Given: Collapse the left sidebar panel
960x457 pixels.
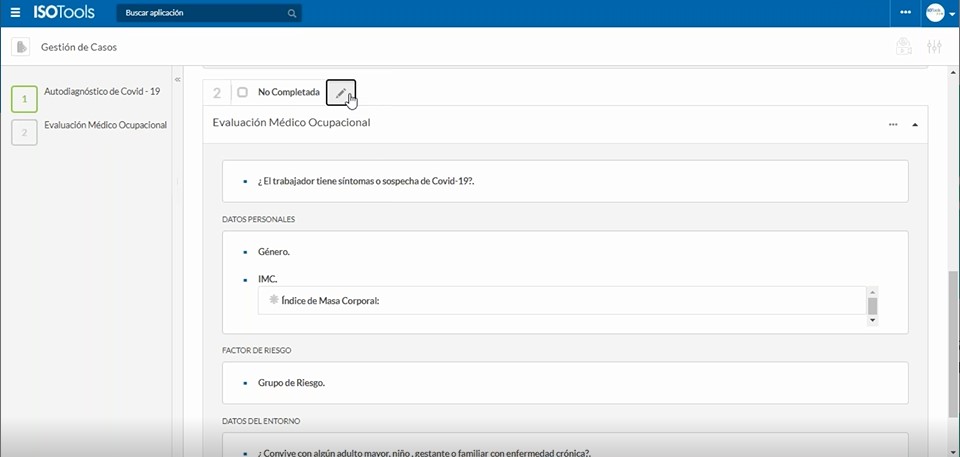Looking at the screenshot, I should pyautogui.click(x=178, y=79).
